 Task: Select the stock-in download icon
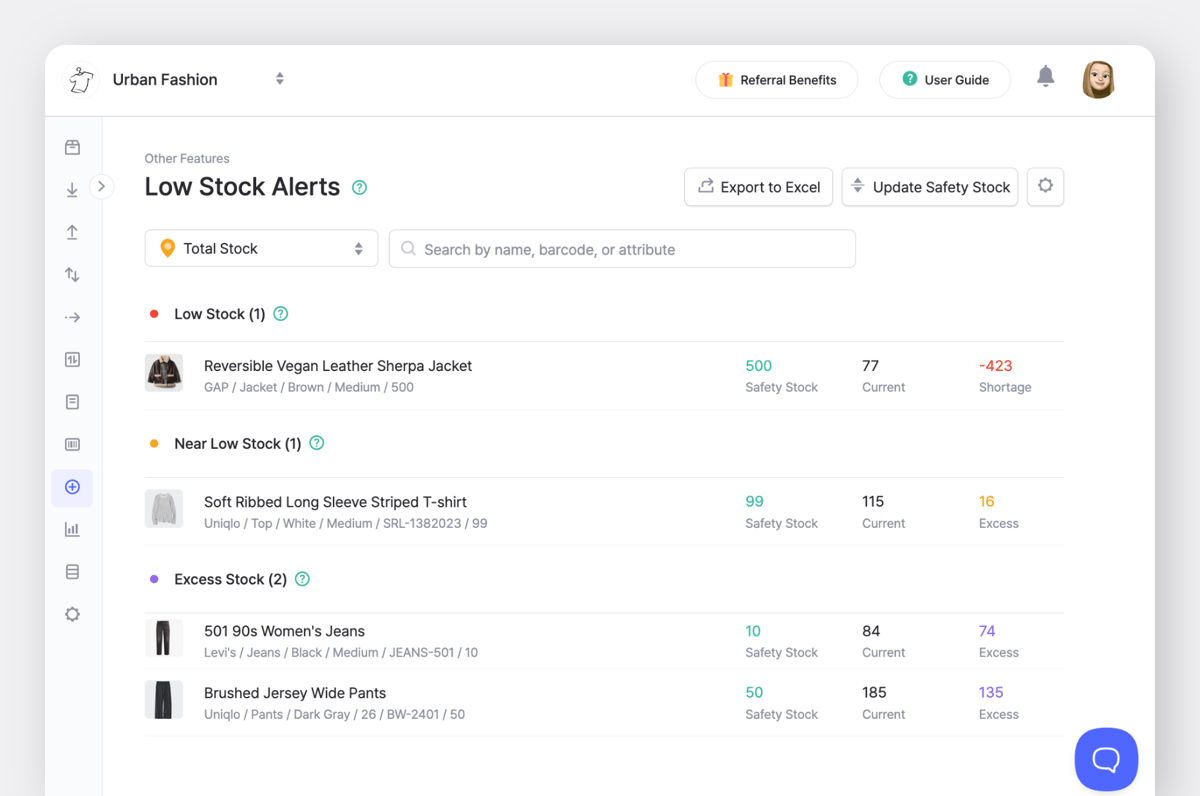pyautogui.click(x=72, y=189)
